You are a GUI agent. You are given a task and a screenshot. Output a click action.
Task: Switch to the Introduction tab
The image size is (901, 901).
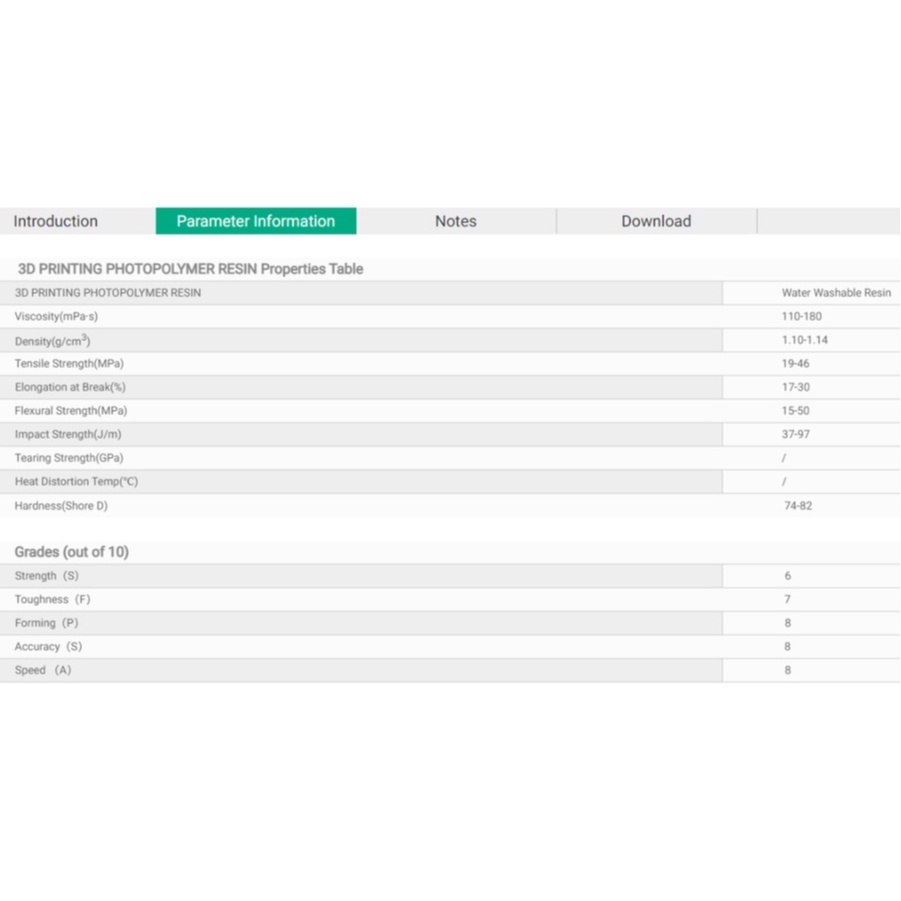click(x=56, y=221)
